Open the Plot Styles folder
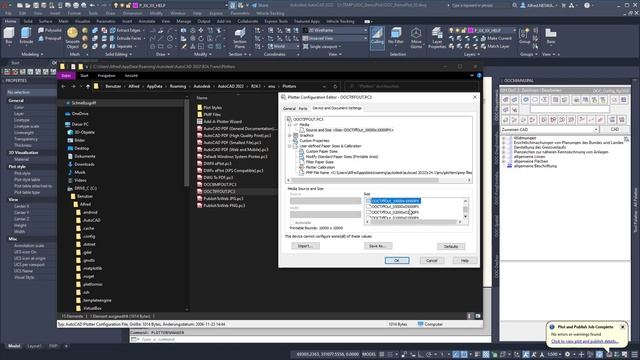 [x=209, y=107]
